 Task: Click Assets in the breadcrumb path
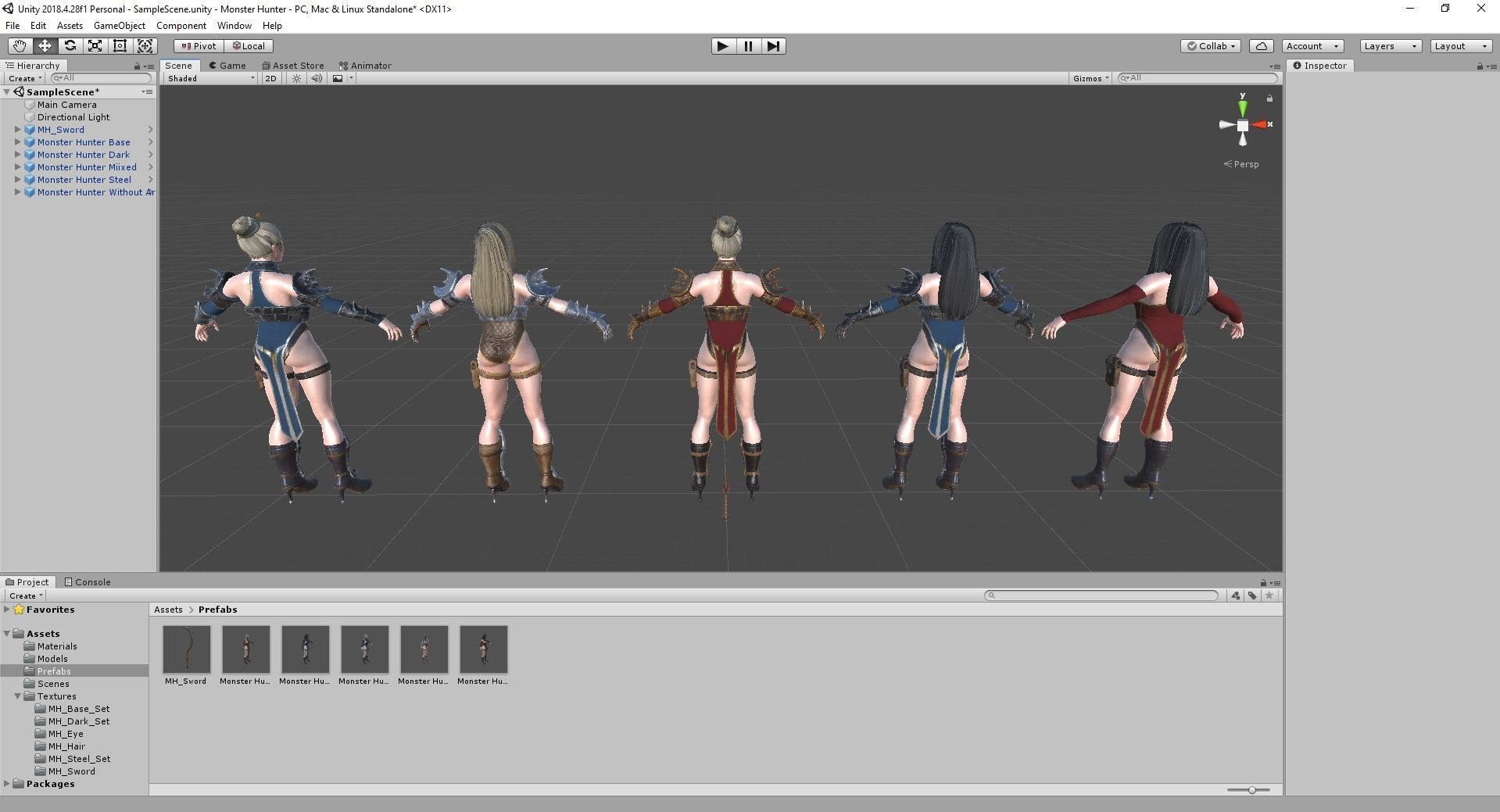coord(168,610)
